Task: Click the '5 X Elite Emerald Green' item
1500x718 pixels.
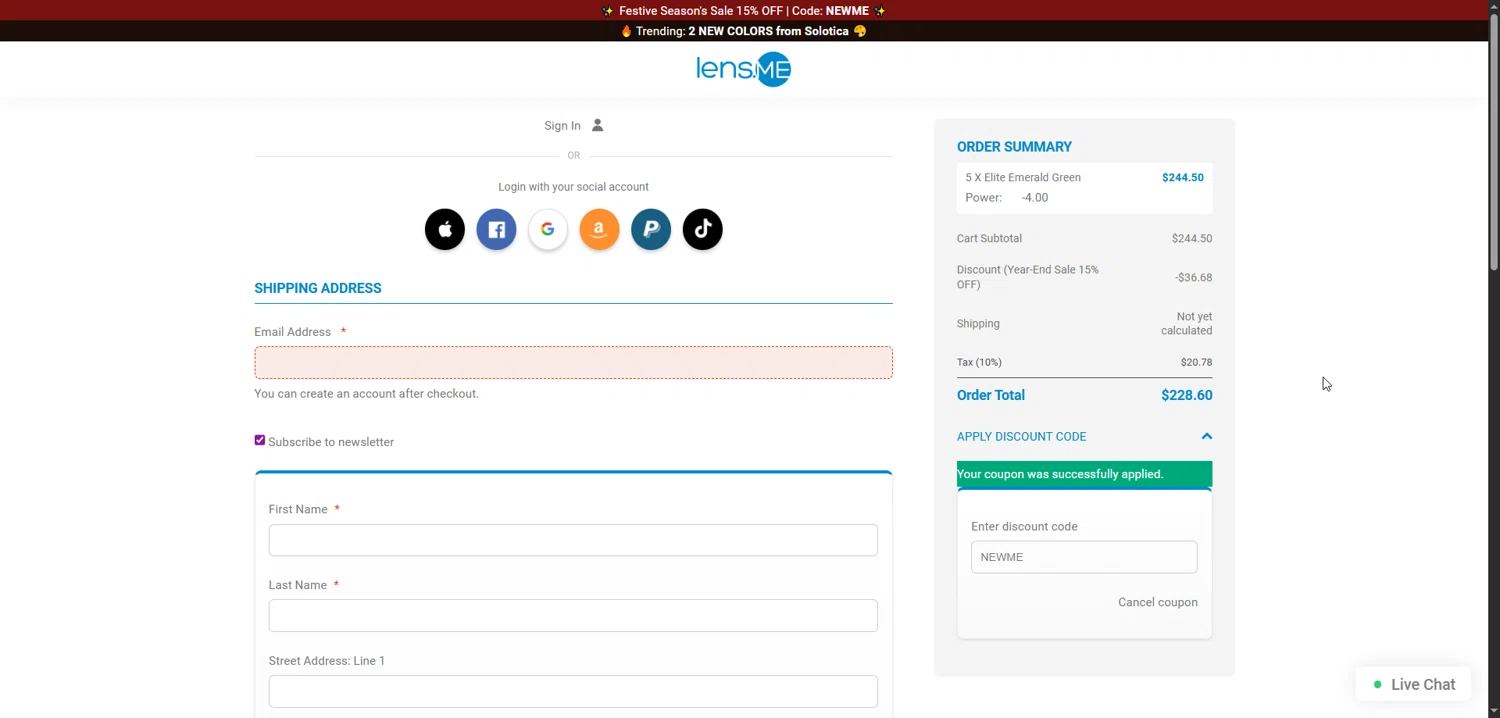Action: click(x=1023, y=177)
